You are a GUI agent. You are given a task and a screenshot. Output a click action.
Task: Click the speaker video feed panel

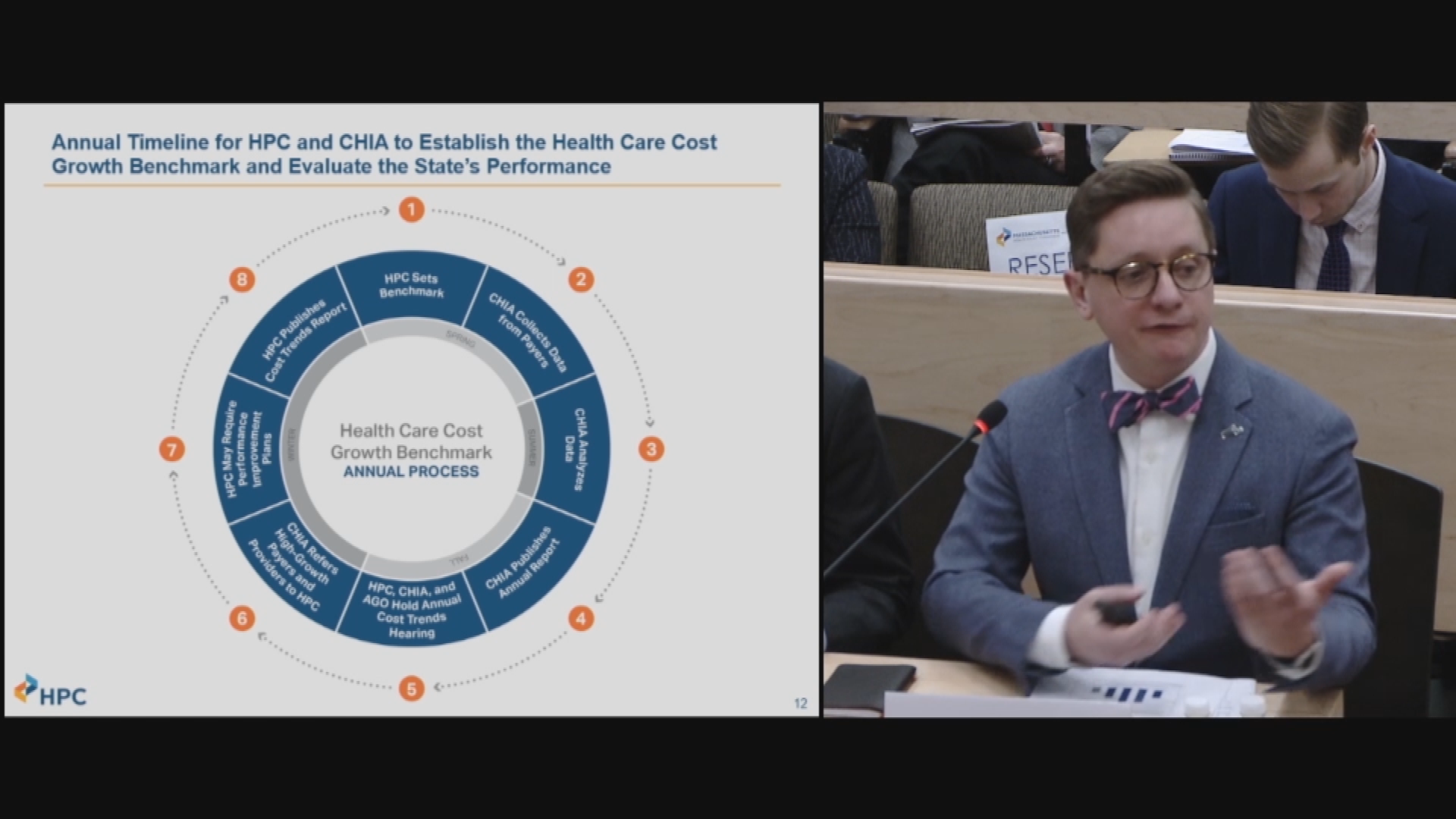(1140, 409)
